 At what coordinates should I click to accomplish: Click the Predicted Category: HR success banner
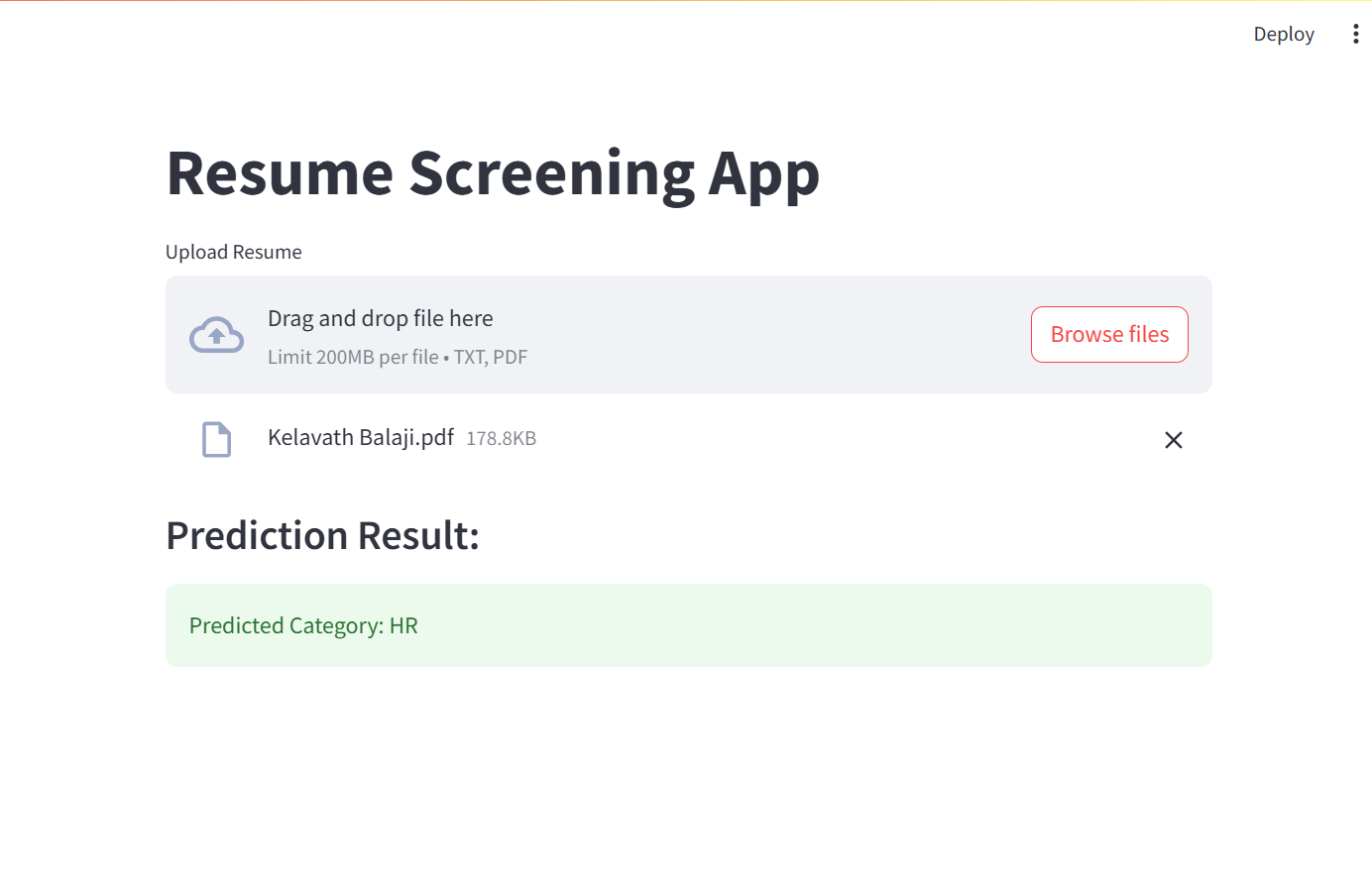tap(688, 625)
